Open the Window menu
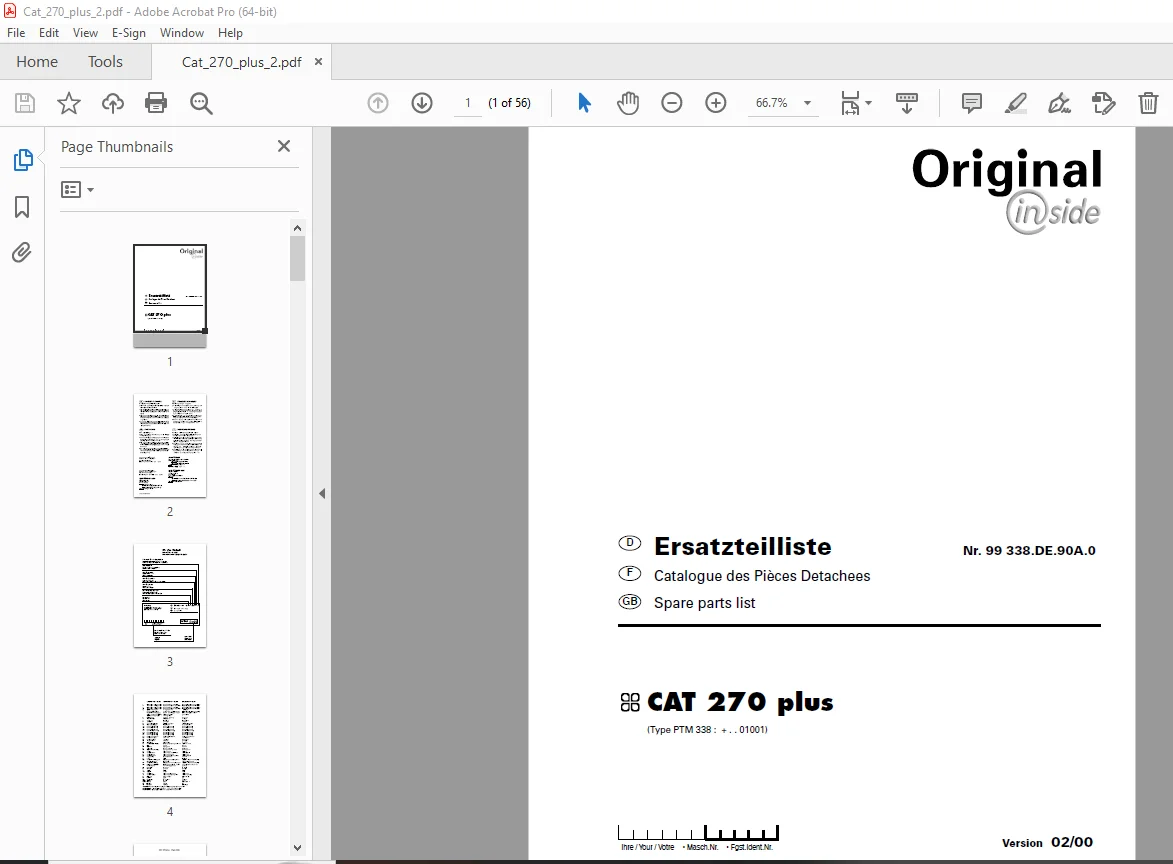This screenshot has width=1173, height=864. tap(182, 33)
